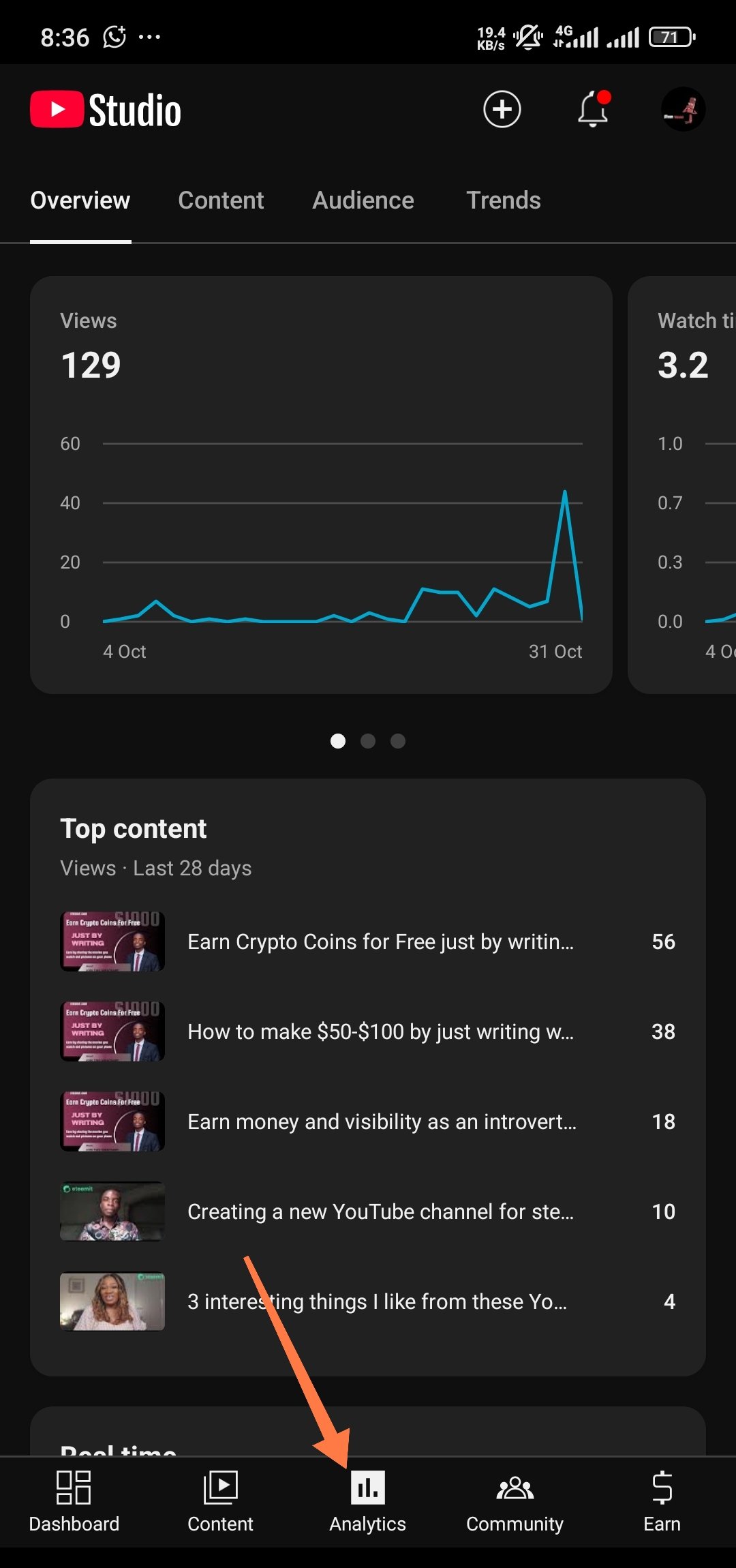736x1568 pixels.
Task: Go to Dashboard in bottom navigation
Action: [x=74, y=1501]
